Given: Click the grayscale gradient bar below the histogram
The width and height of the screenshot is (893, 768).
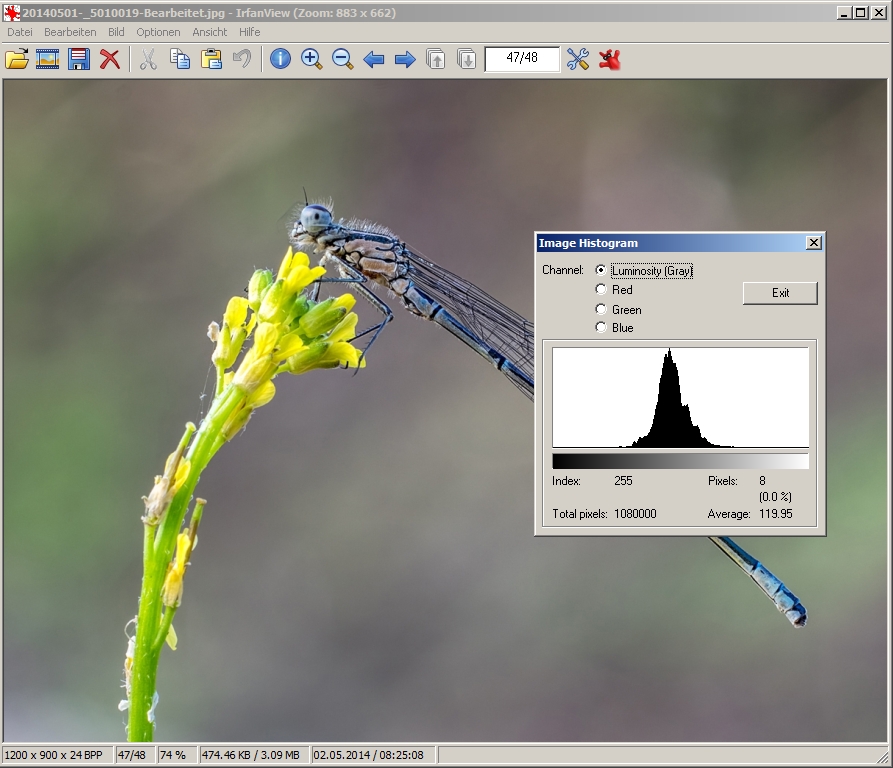Looking at the screenshot, I should click(680, 461).
